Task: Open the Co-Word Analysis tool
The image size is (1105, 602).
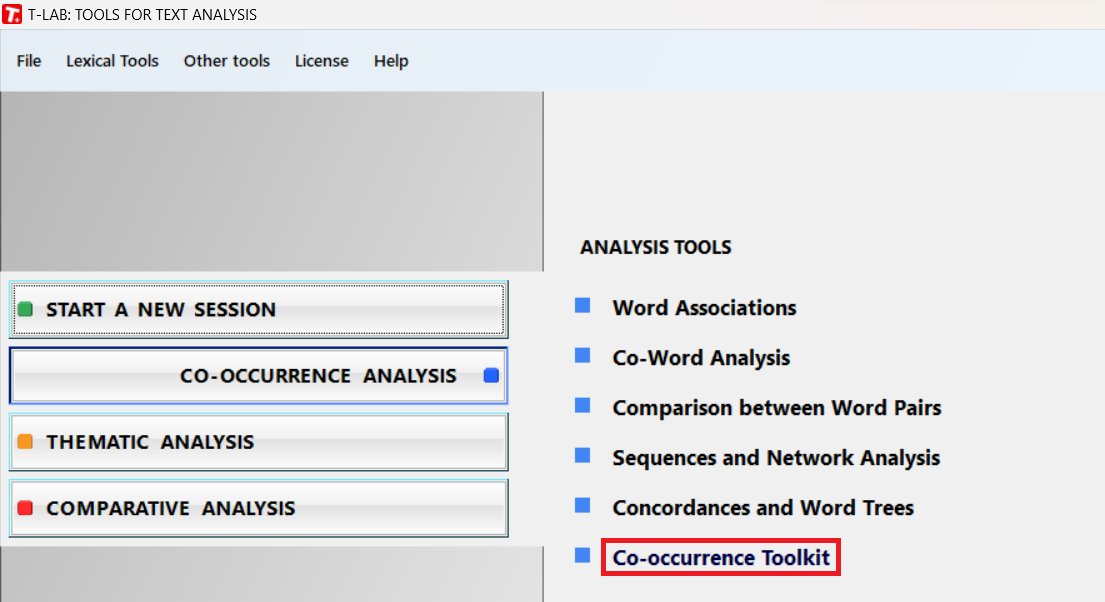Action: [701, 358]
